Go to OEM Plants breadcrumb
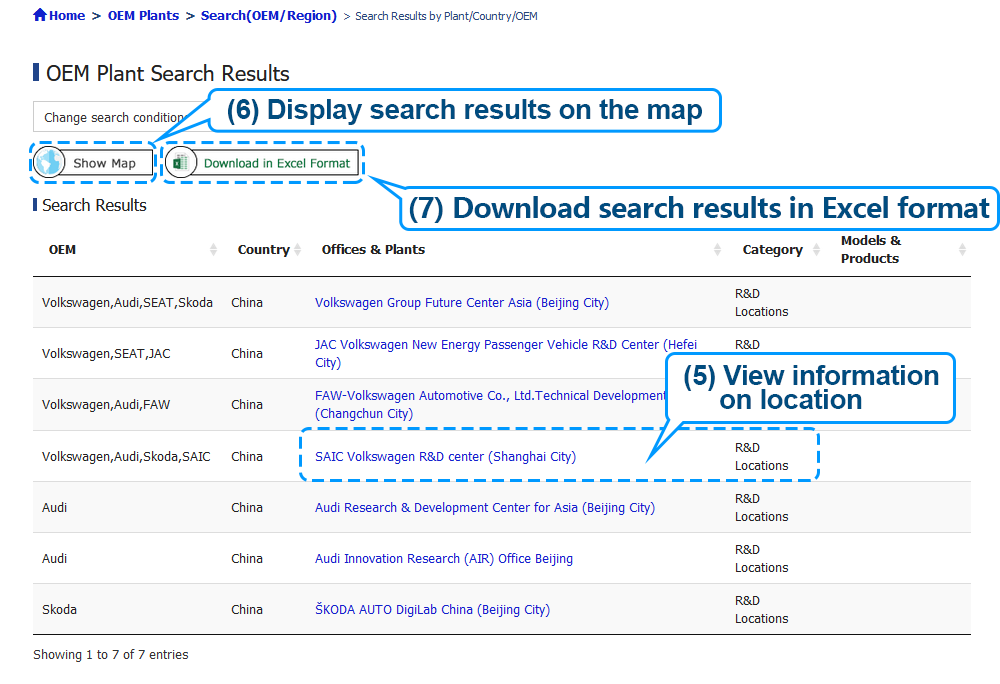The height and width of the screenshot is (684, 1000). 143,16
